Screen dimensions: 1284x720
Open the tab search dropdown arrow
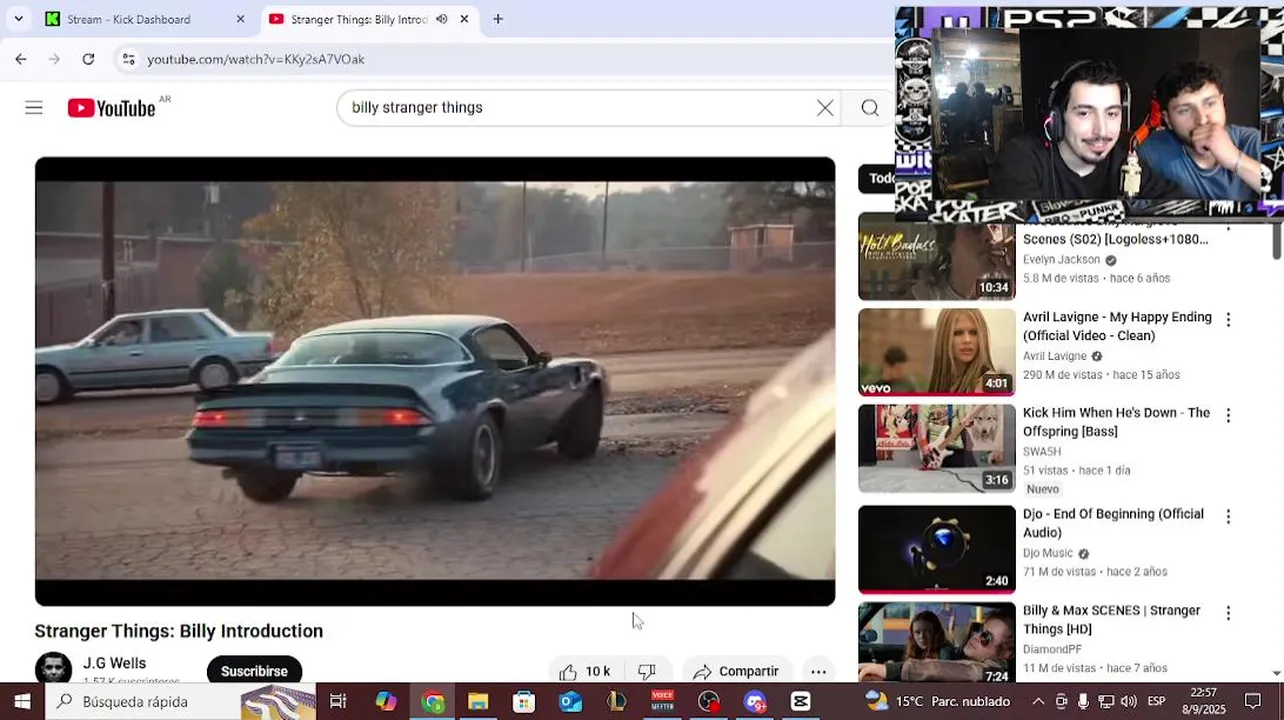tap(18, 19)
